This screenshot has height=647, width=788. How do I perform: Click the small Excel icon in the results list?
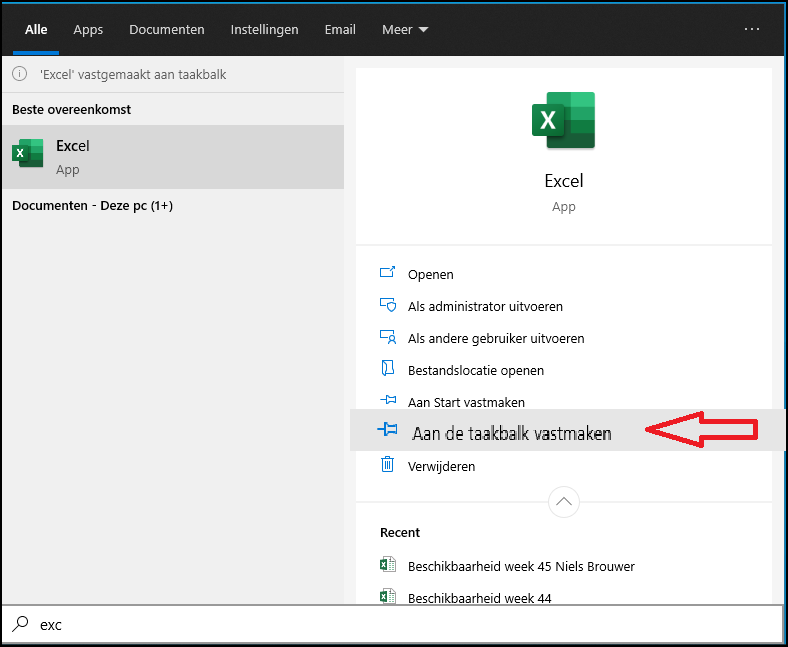click(x=28, y=153)
